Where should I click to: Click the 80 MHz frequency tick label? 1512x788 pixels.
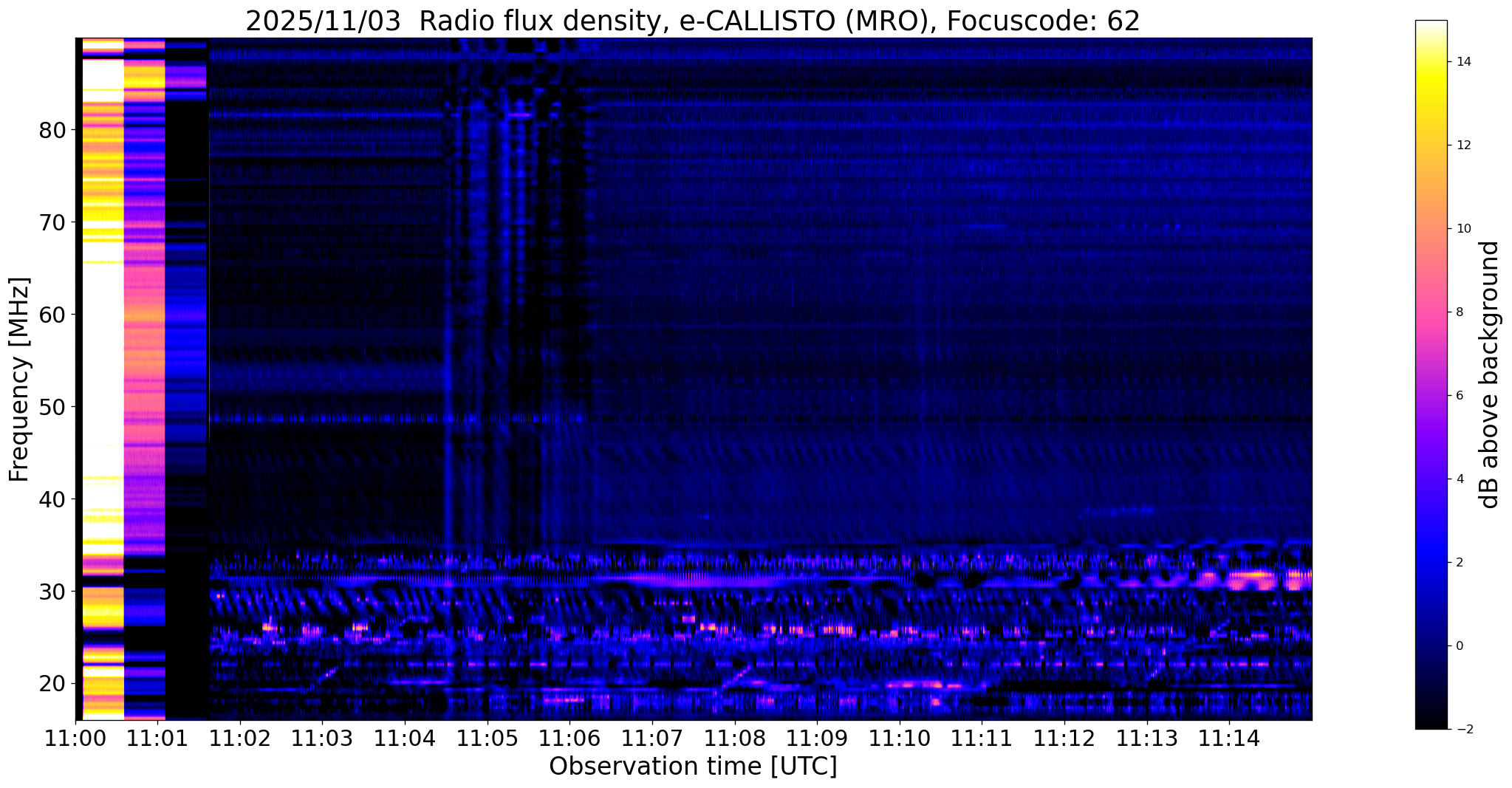(x=52, y=130)
